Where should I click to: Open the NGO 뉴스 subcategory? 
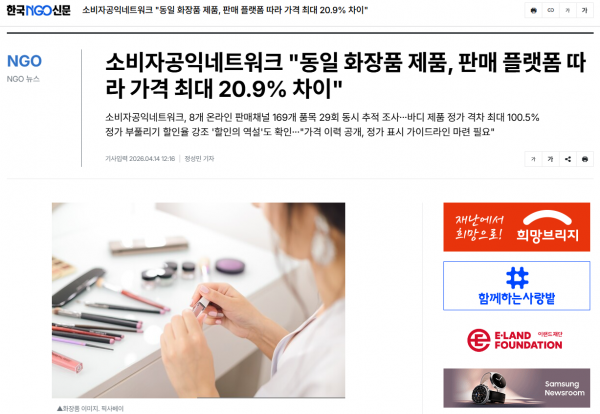click(23, 79)
